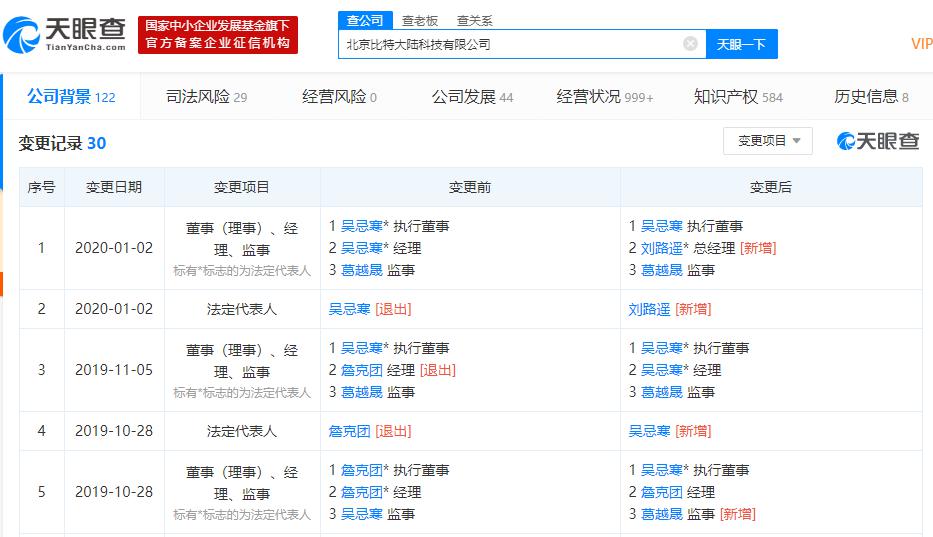Viewport: 933px width, 537px height.
Task: Click the red 官方备案企业征信机构 banner
Action: click(x=218, y=35)
